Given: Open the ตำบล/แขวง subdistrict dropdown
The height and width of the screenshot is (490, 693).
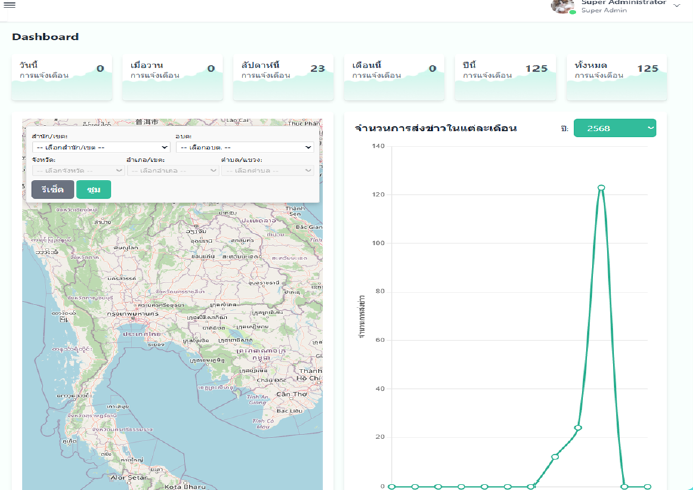Looking at the screenshot, I should click(x=267, y=171).
